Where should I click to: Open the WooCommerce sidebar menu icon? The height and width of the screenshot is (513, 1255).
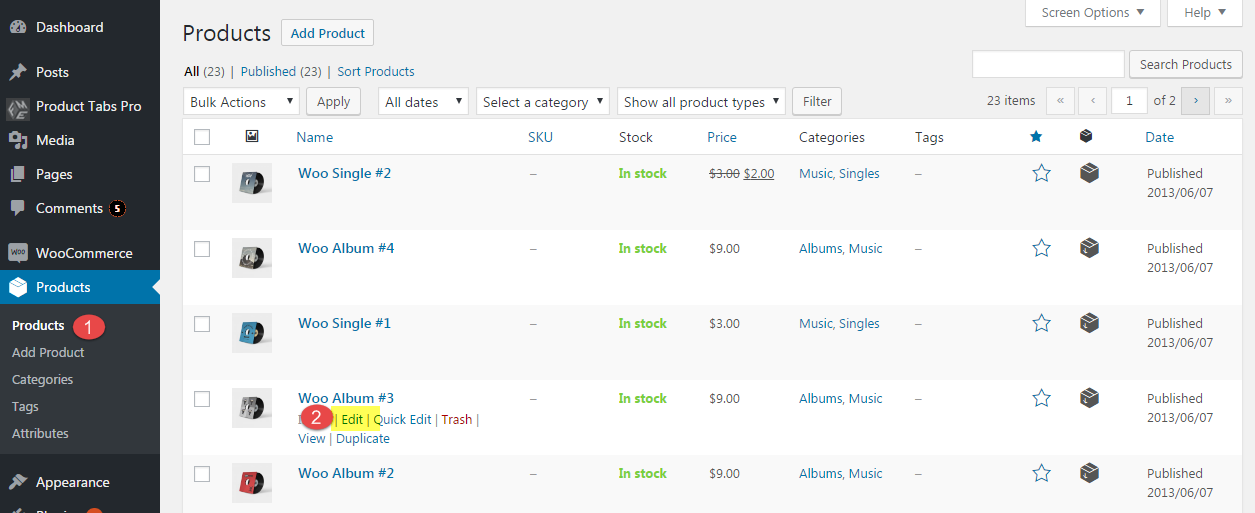click(x=18, y=253)
